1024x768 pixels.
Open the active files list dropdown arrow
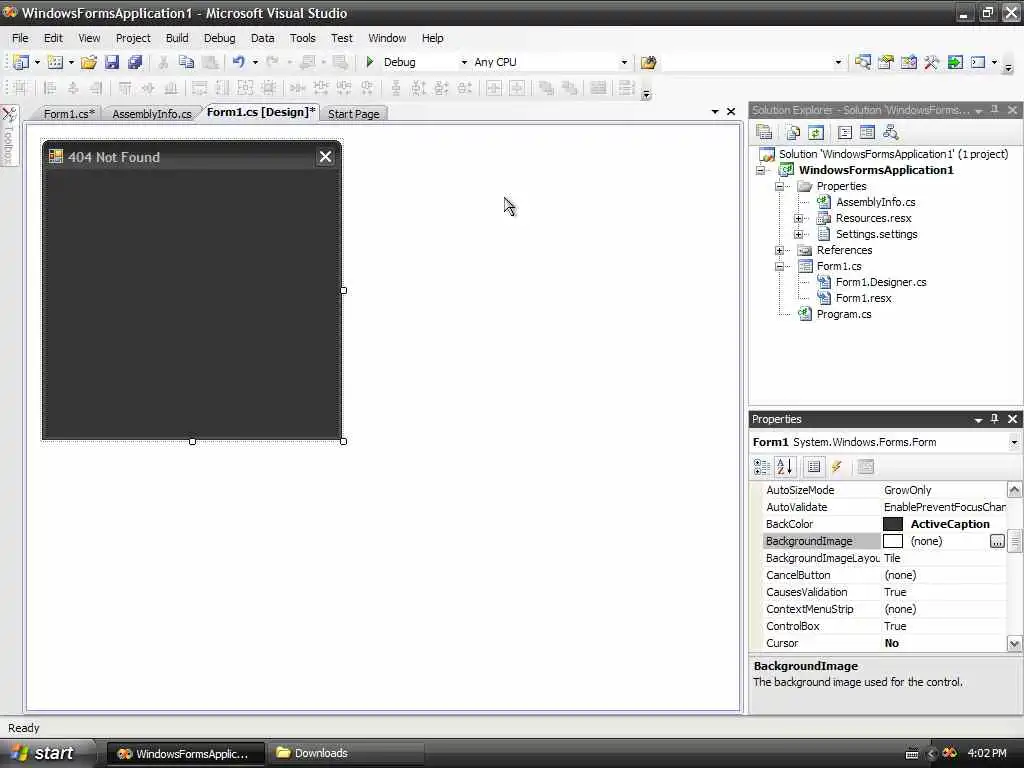coord(715,112)
